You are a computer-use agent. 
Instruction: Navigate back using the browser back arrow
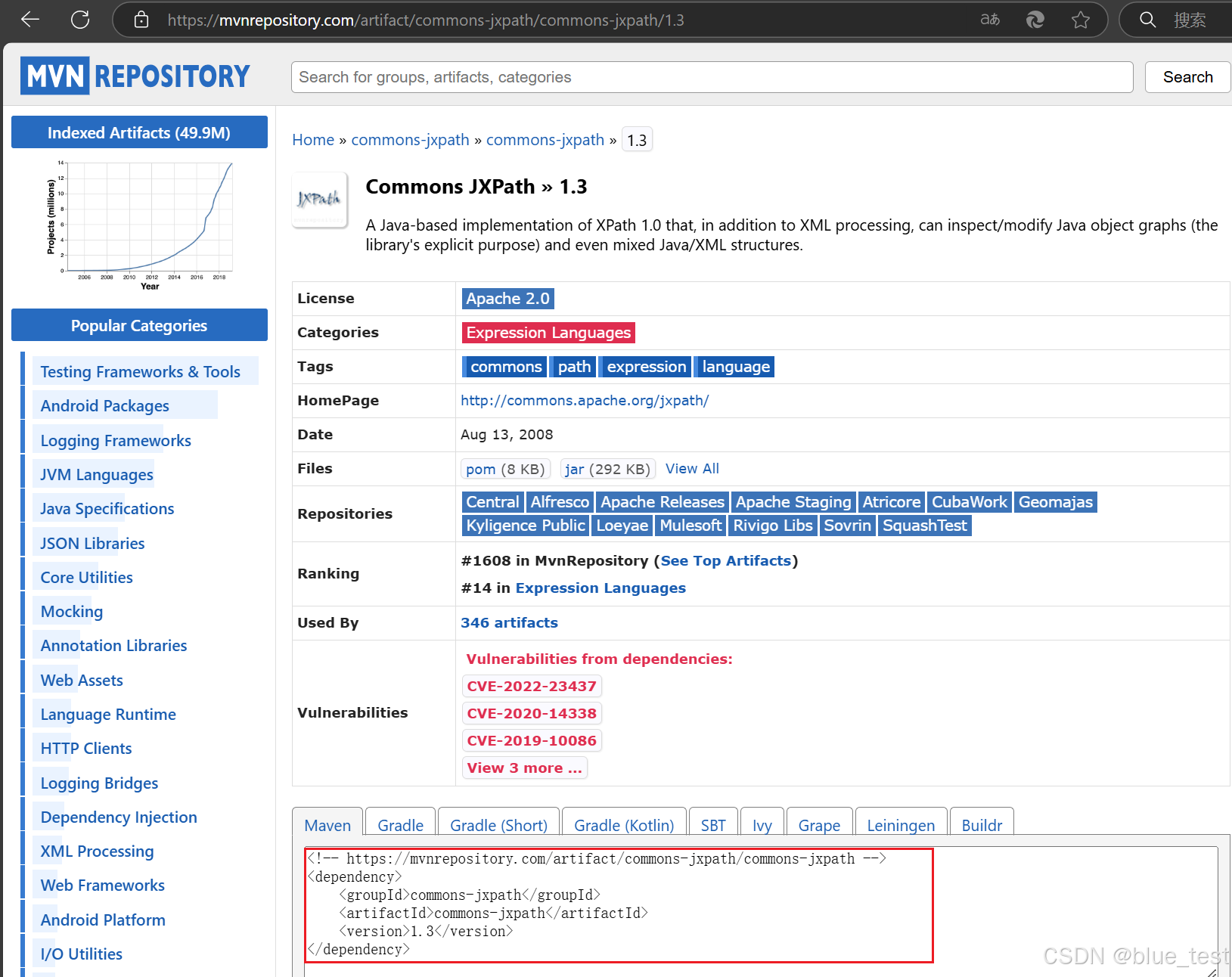point(29,20)
